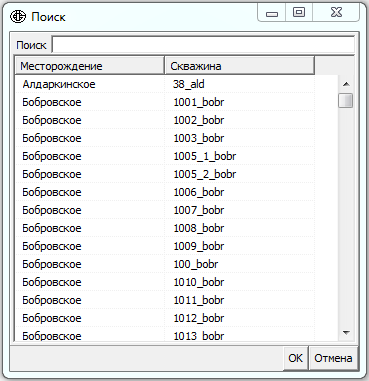Select well 1009_bobr

click(x=199, y=246)
